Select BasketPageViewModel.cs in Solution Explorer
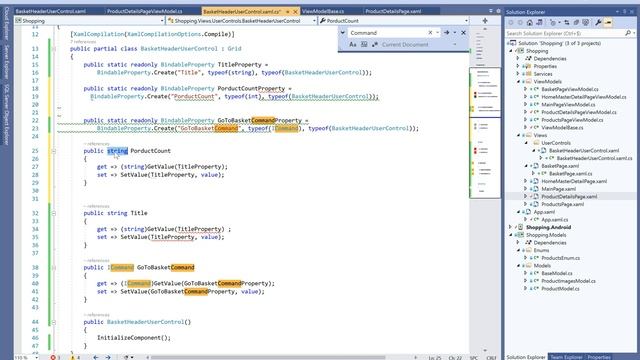The image size is (640, 360). 570,89
